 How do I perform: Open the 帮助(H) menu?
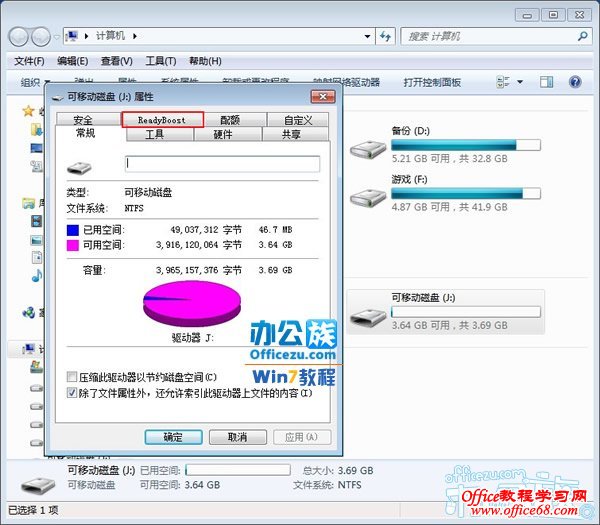(205, 61)
